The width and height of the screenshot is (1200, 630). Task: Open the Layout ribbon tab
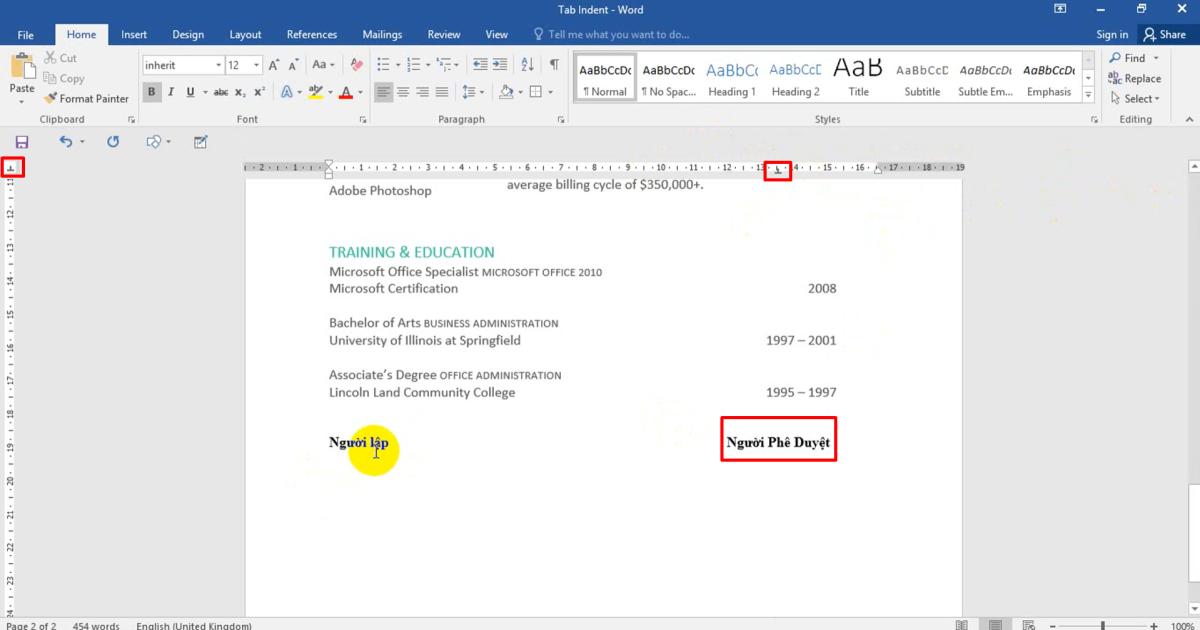coord(245,34)
